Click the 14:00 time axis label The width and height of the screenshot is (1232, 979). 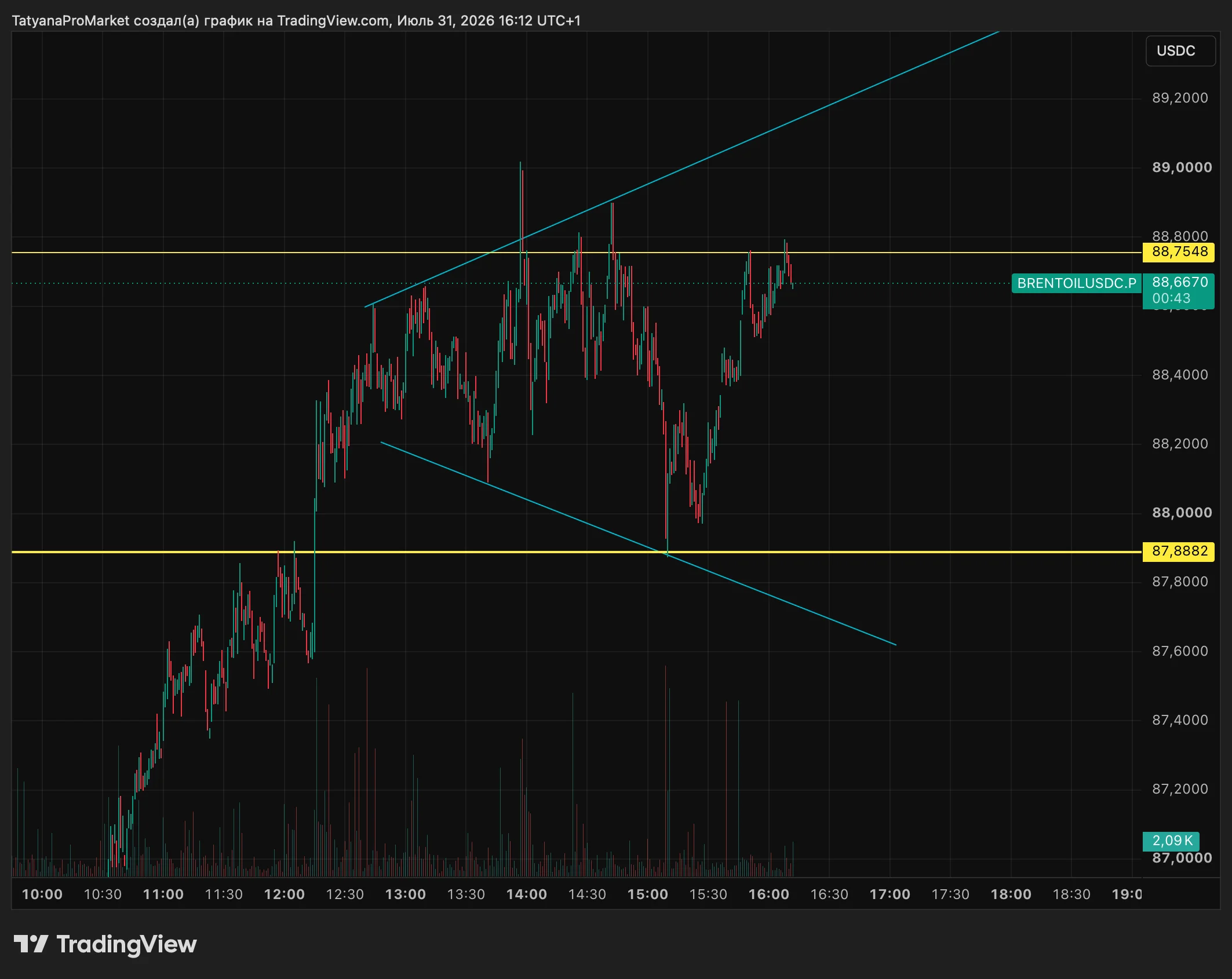coord(526,894)
